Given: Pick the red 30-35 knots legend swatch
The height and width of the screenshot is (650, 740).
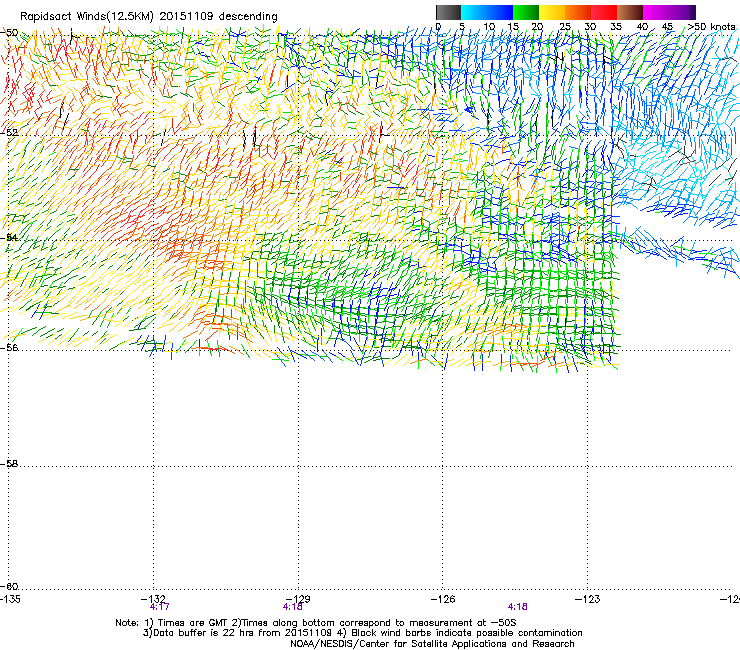Looking at the screenshot, I should pyautogui.click(x=604, y=12).
